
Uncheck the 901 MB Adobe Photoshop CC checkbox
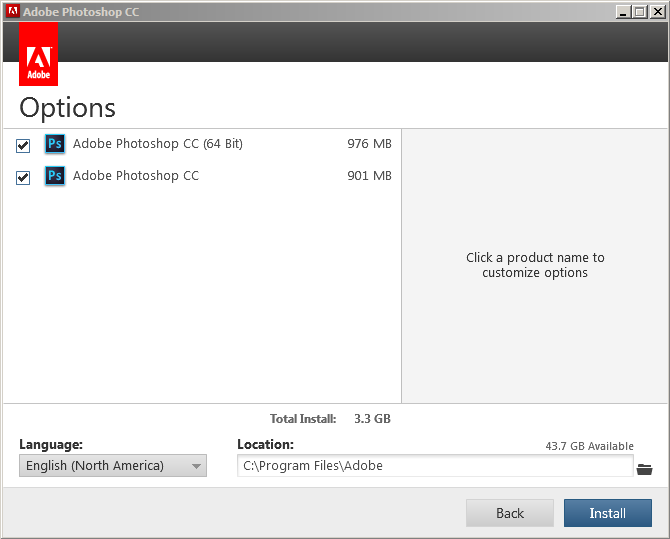pos(23,177)
